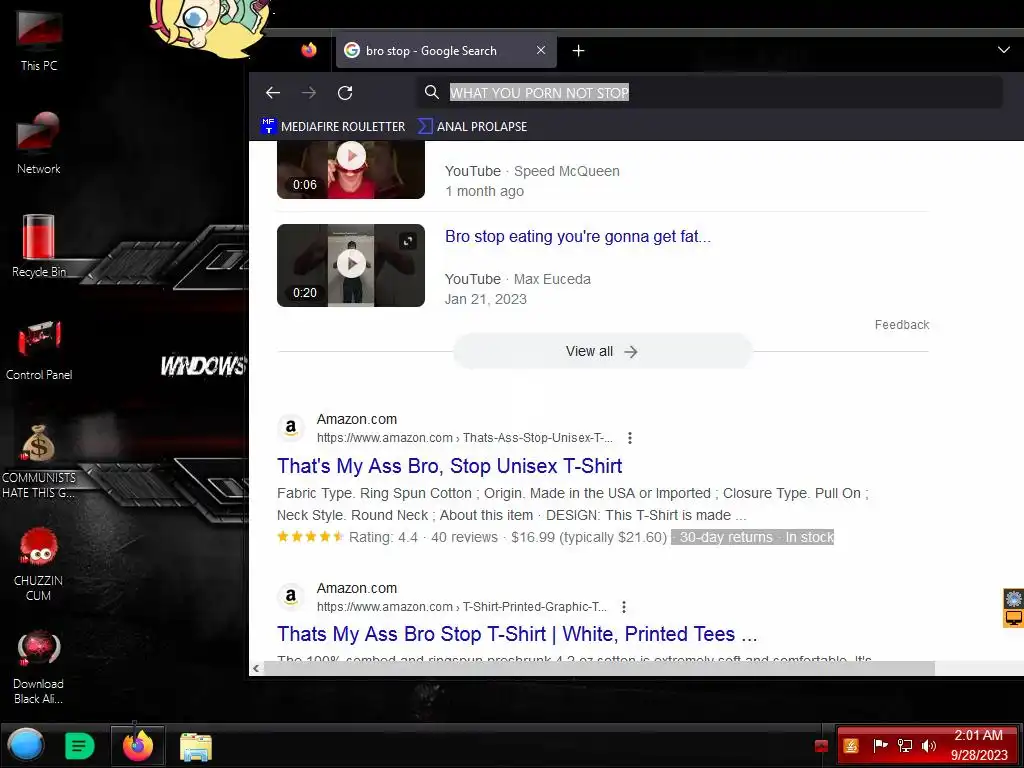Viewport: 1024px width, 768px height.
Task: Play the 0:20 Max Euceda video thumbnail
Action: (351, 265)
